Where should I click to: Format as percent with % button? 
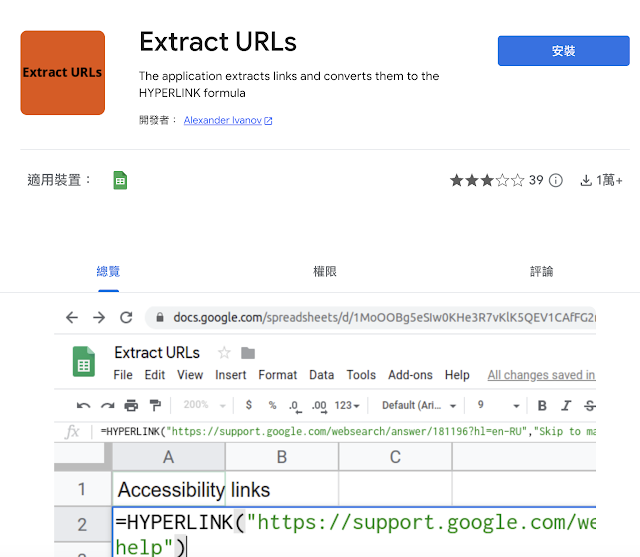click(272, 405)
